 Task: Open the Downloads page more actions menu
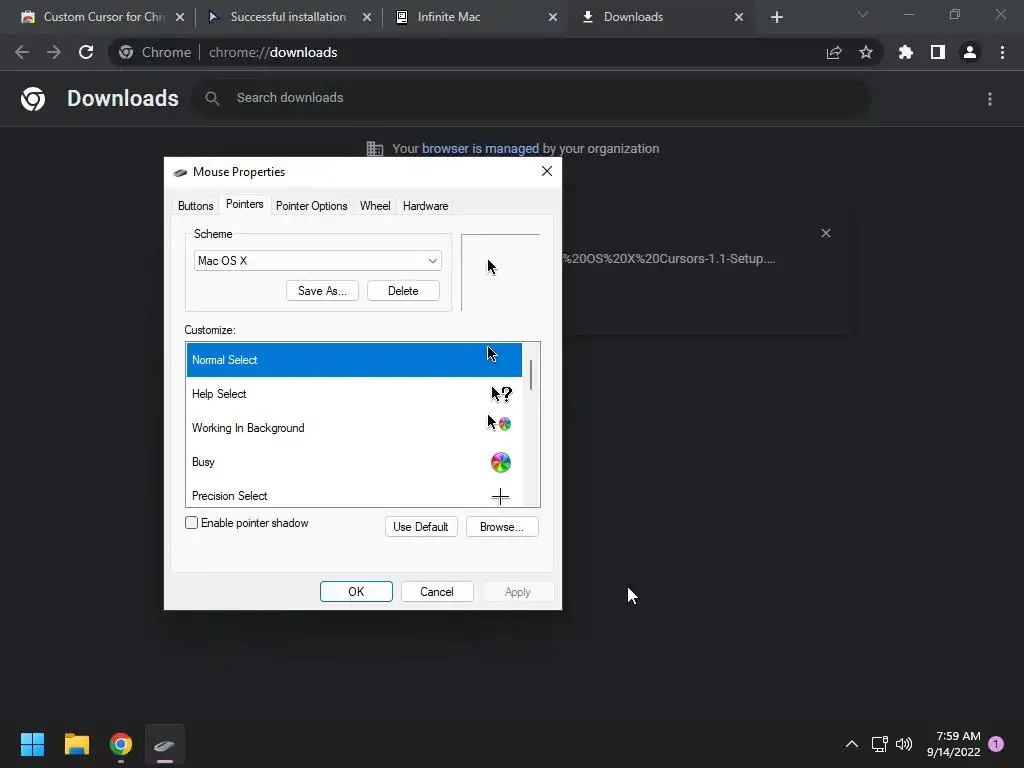click(x=990, y=99)
